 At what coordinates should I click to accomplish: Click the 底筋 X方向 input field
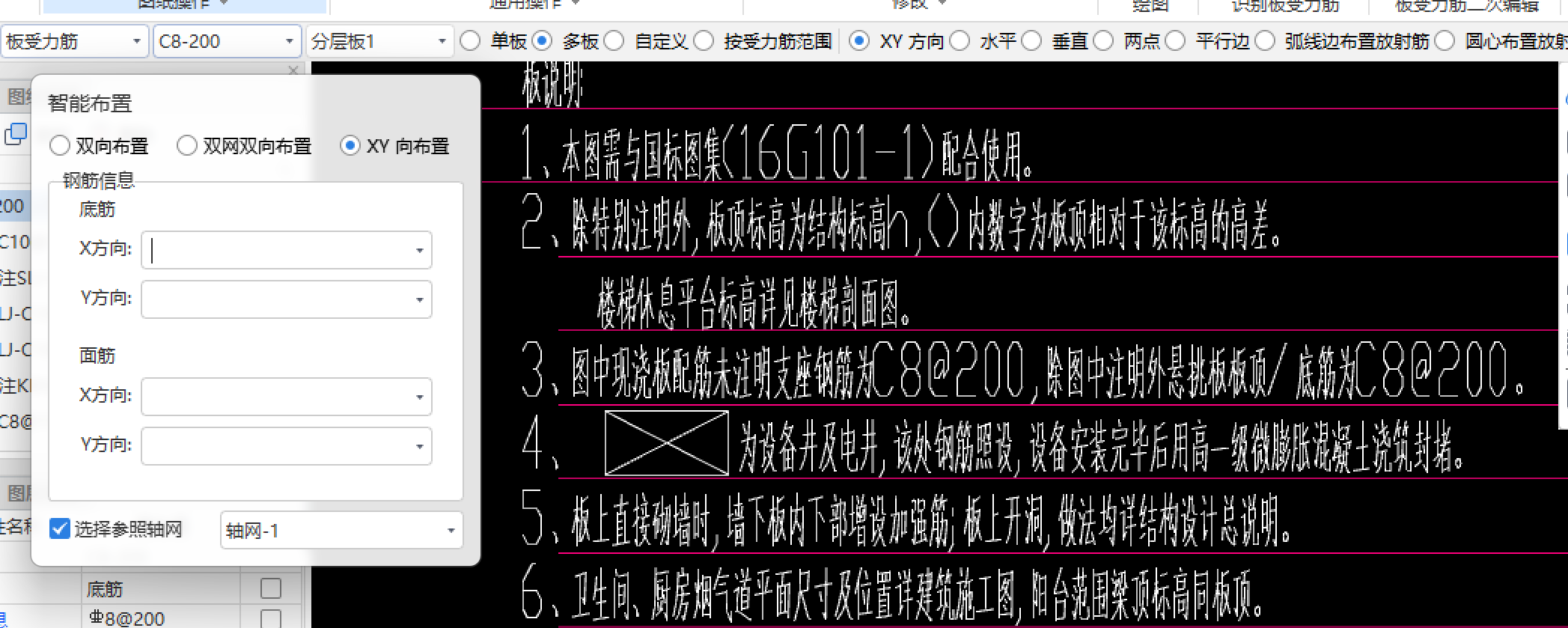(287, 250)
